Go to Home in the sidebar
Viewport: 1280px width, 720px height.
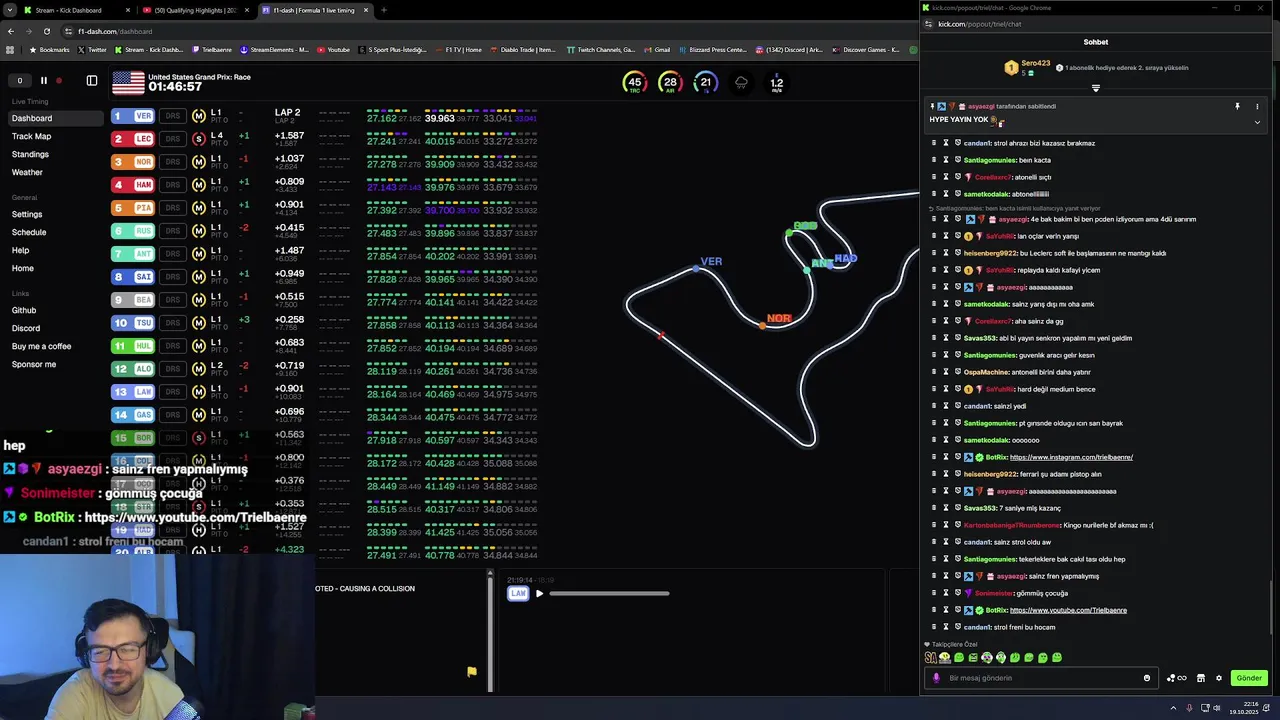[23, 268]
